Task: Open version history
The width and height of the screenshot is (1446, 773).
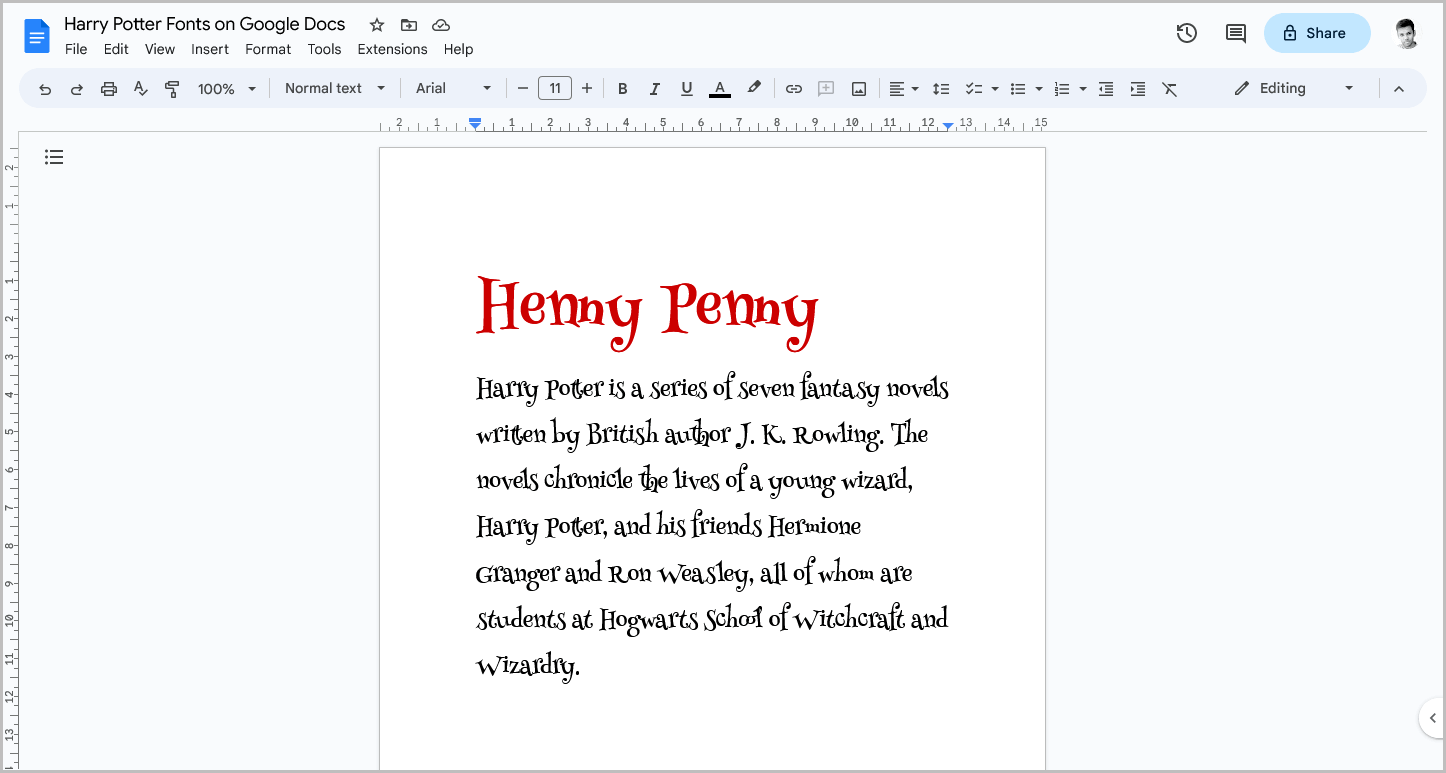Action: (1186, 33)
